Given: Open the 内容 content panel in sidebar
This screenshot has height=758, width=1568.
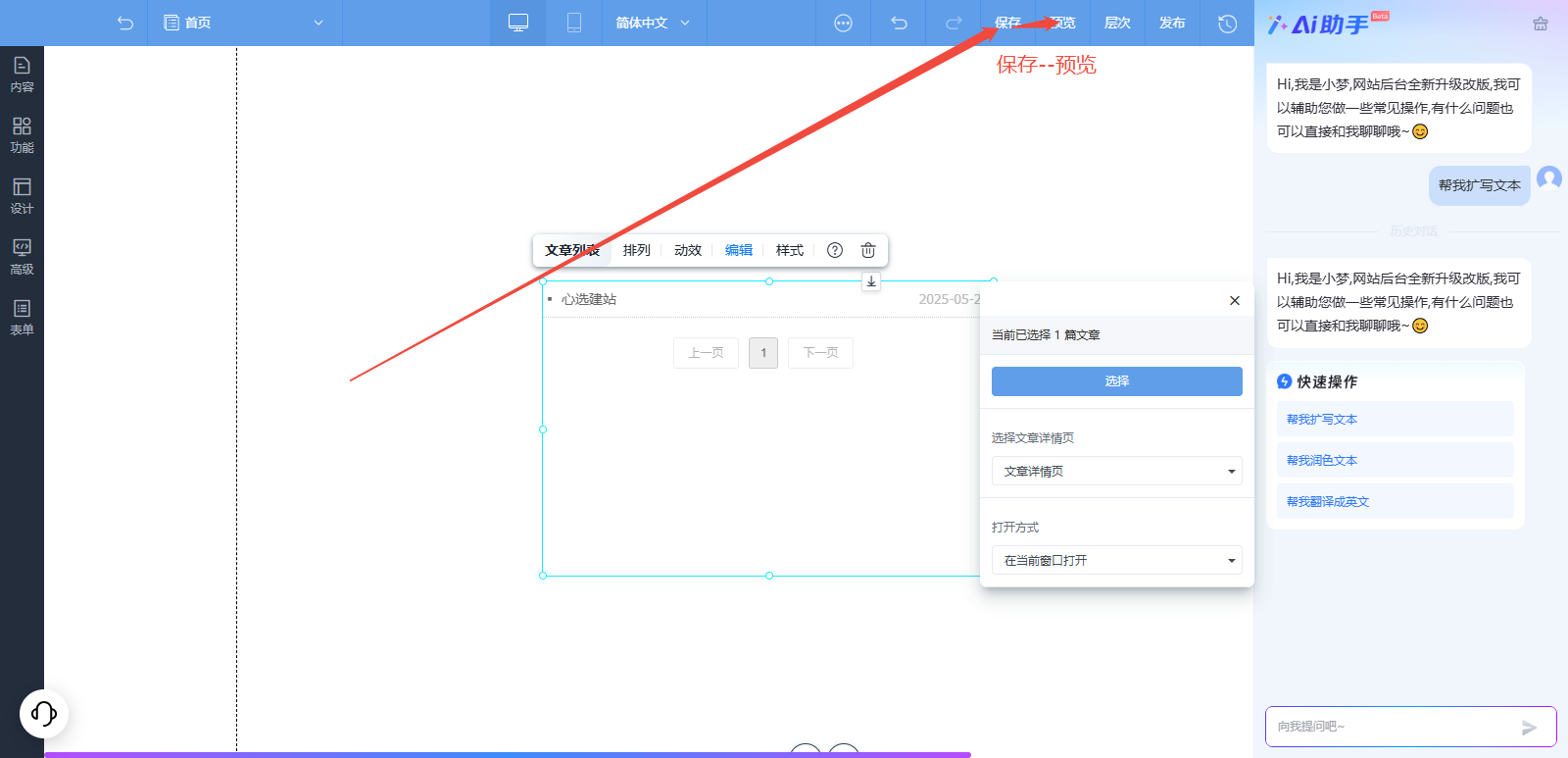Looking at the screenshot, I should click(x=22, y=75).
